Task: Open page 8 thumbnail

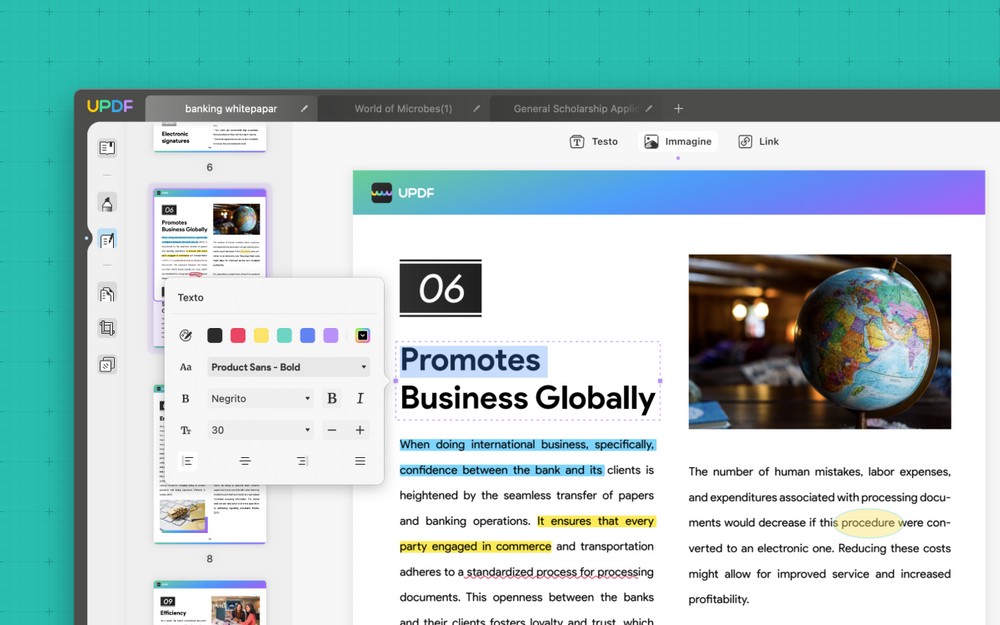Action: pos(210,515)
